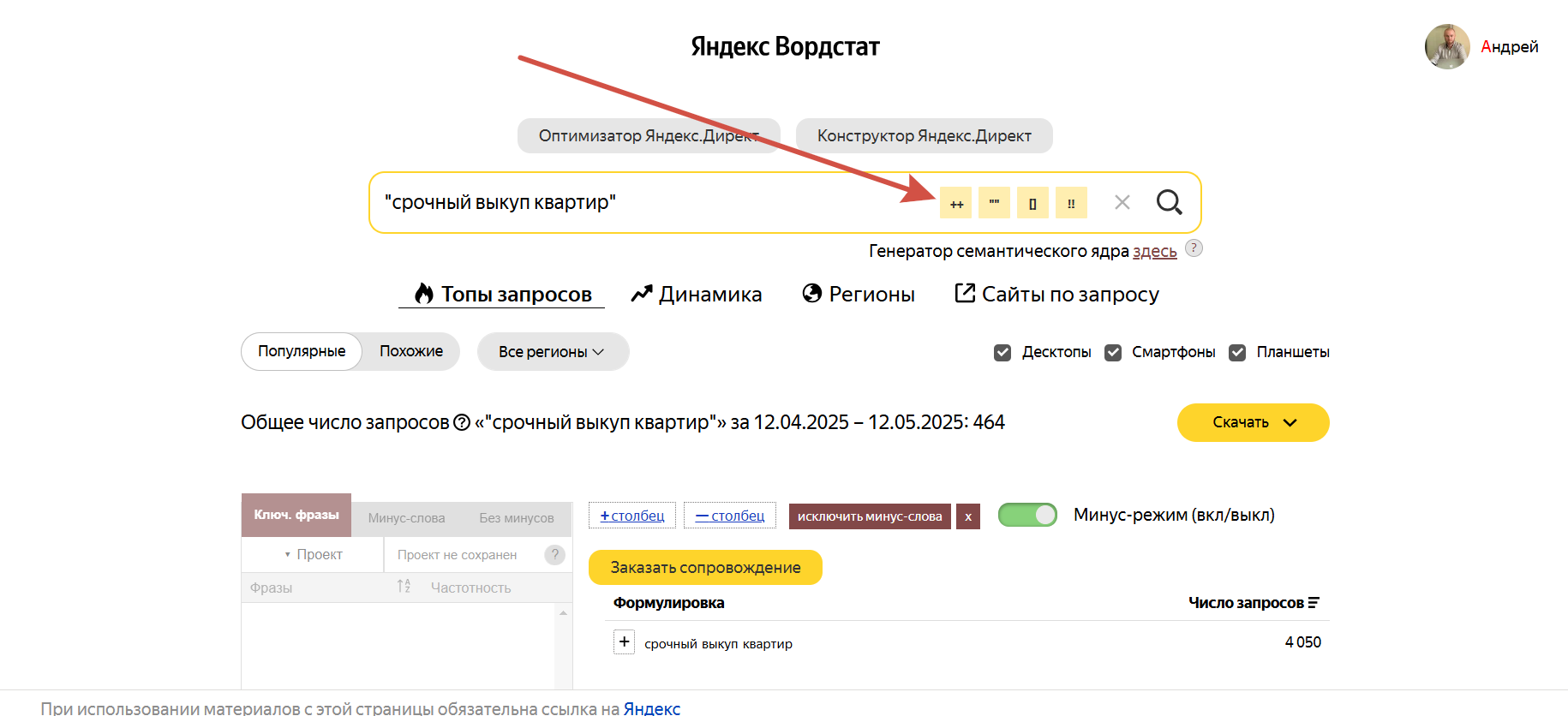This screenshot has height=716, width=1568.
Task: Click the Формулировка column header
Action: [x=668, y=603]
